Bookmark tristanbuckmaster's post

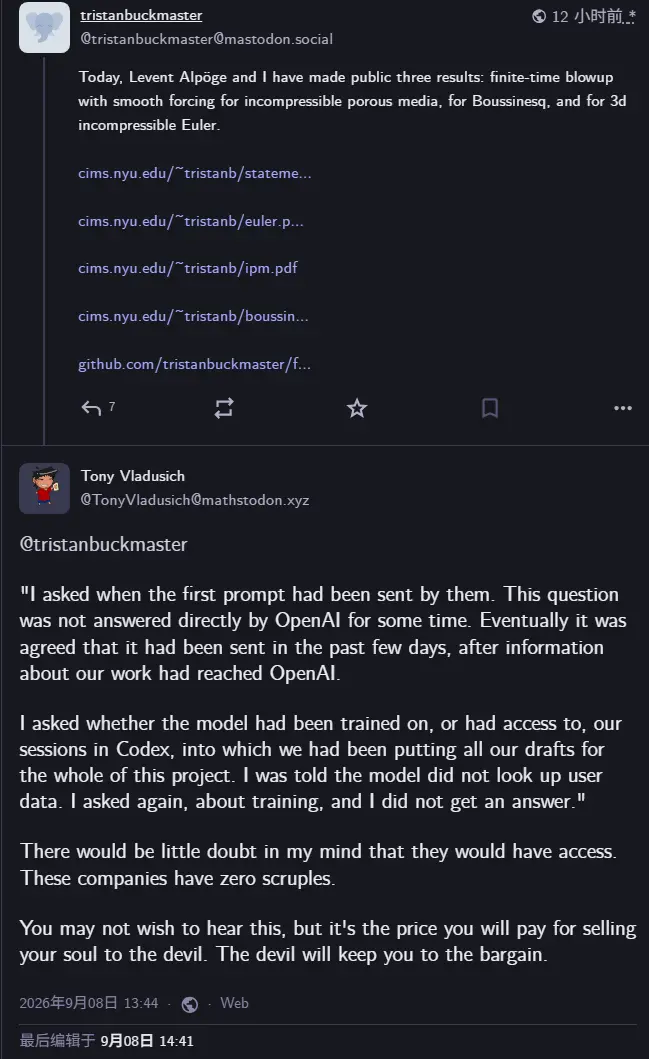(490, 408)
